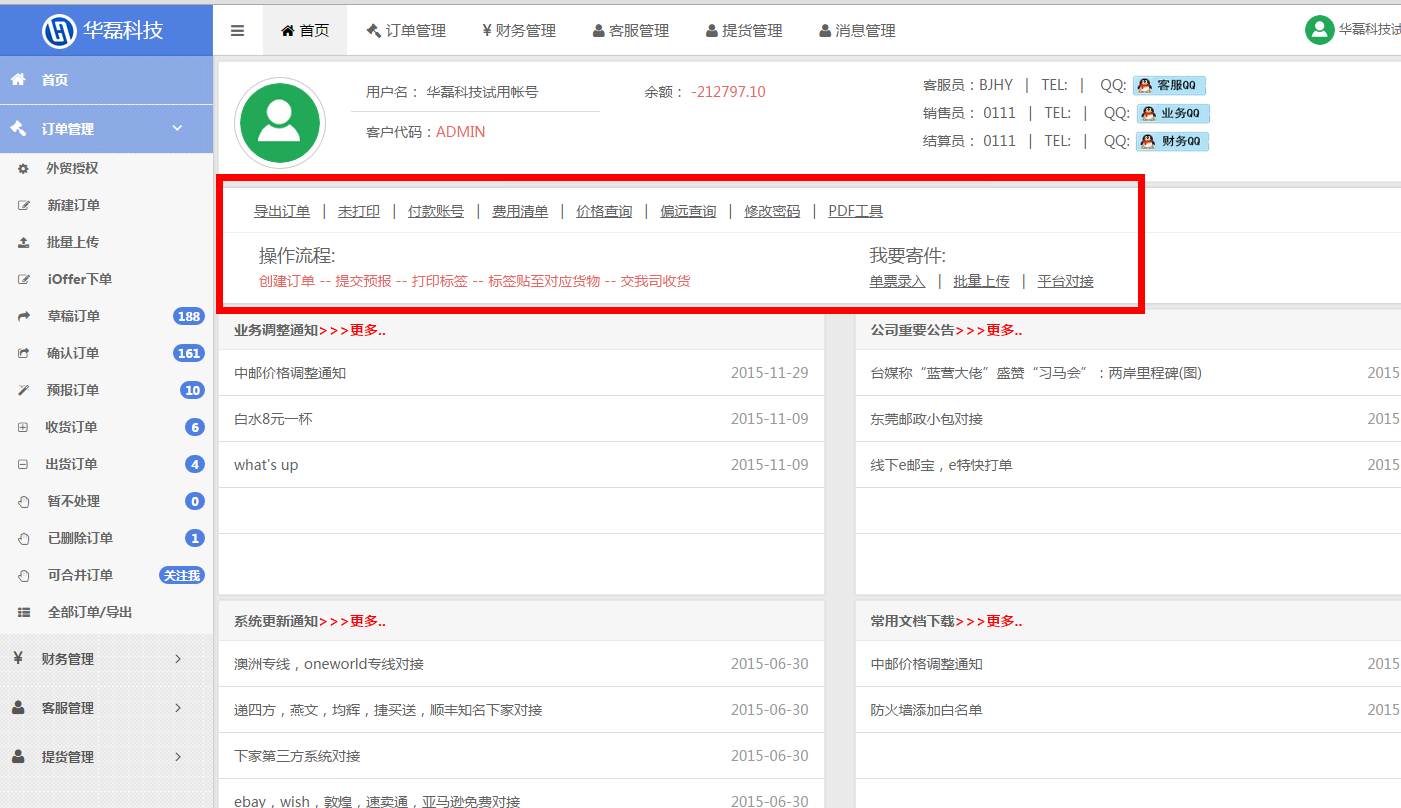1401x808 pixels.
Task: Open the 消息管理 top menu tab
Action: click(x=856, y=31)
